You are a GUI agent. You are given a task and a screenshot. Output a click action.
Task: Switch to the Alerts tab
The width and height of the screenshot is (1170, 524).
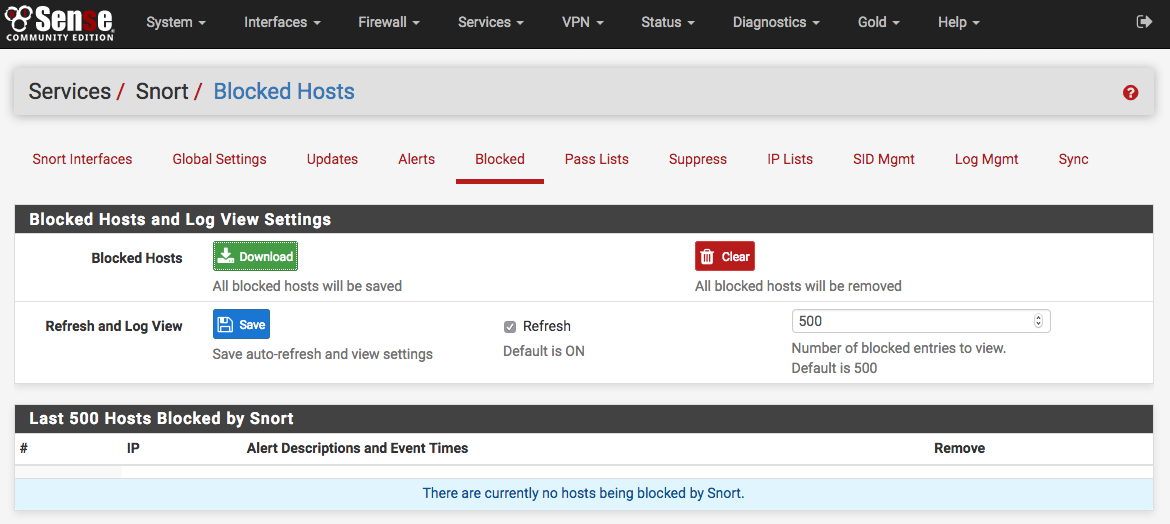pyautogui.click(x=416, y=159)
